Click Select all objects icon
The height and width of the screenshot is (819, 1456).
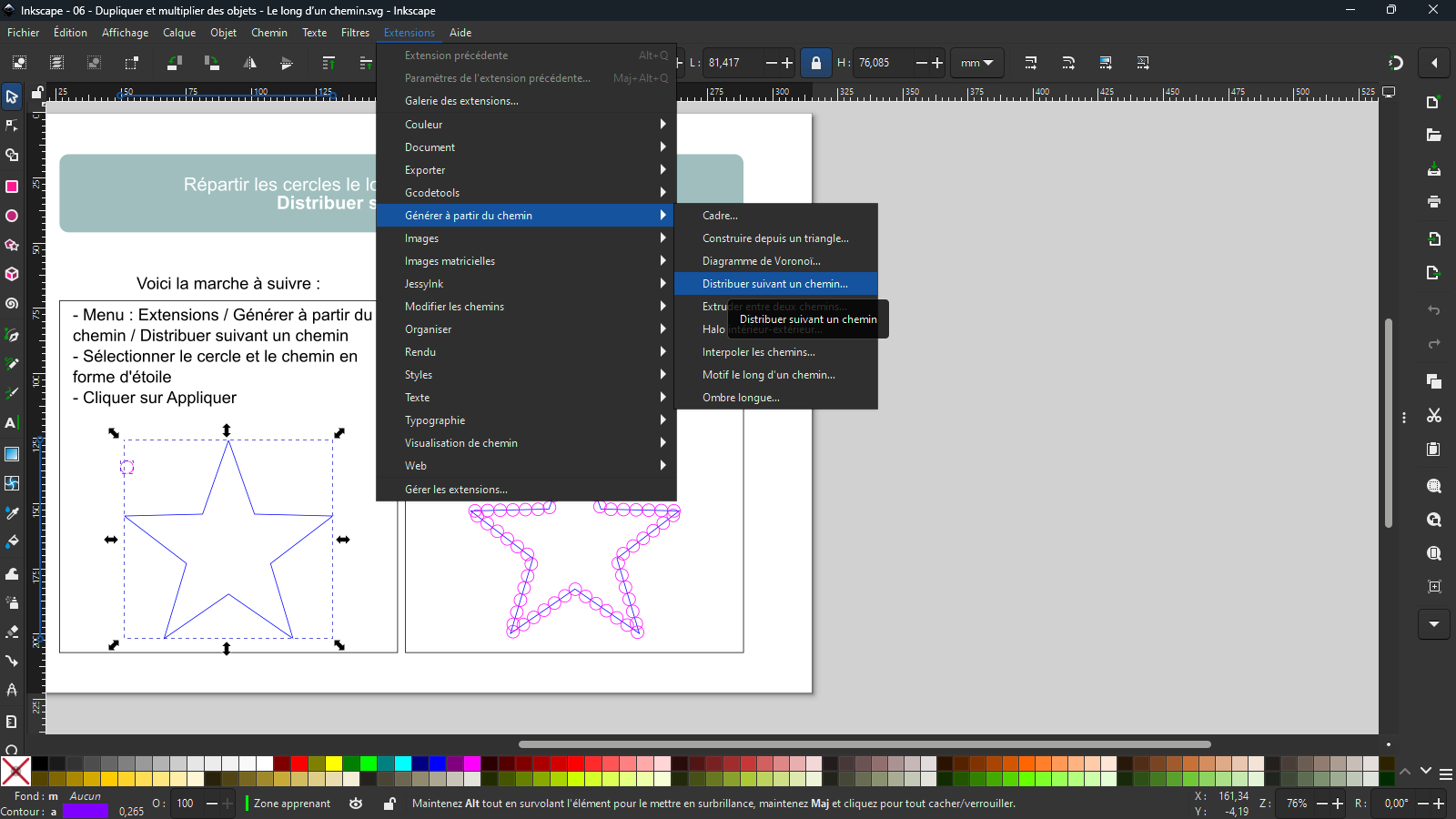pyautogui.click(x=19, y=63)
